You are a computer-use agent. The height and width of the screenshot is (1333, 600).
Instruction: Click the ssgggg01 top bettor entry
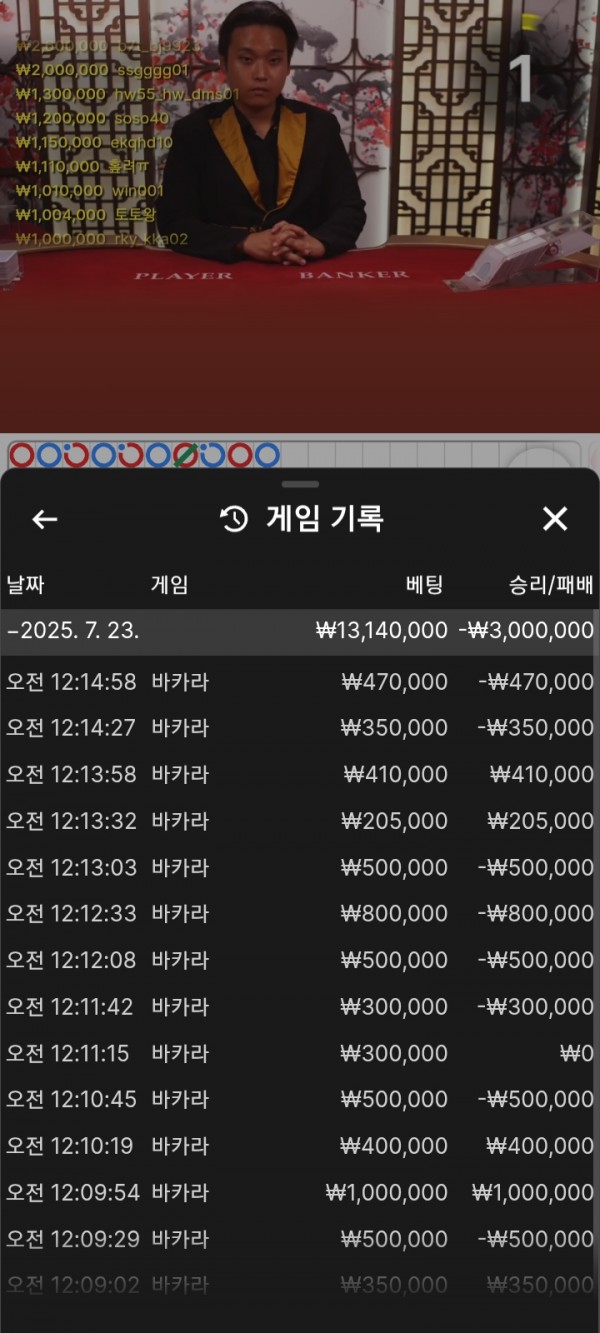click(102, 70)
